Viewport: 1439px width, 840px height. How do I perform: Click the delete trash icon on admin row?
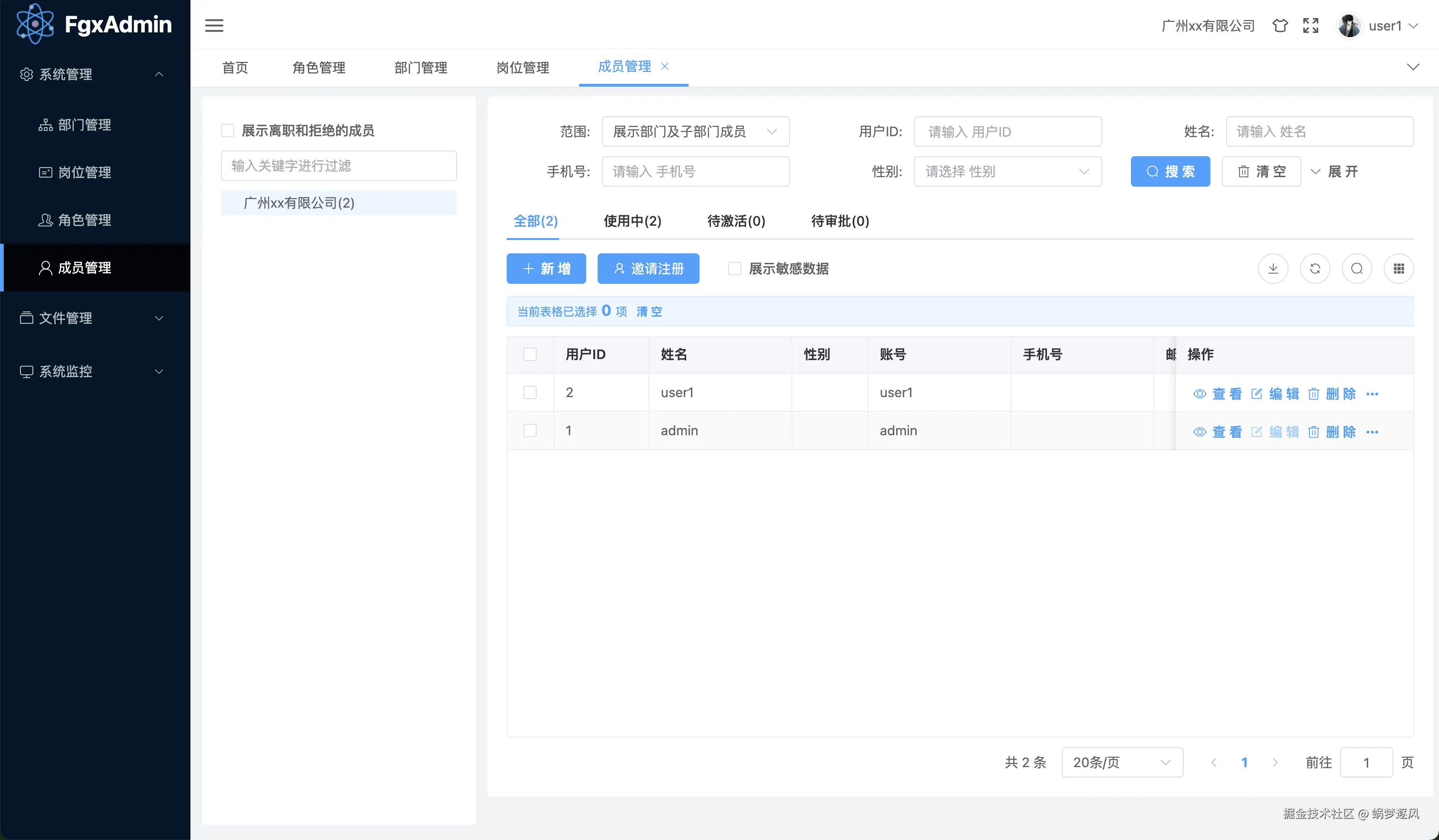coord(1313,432)
